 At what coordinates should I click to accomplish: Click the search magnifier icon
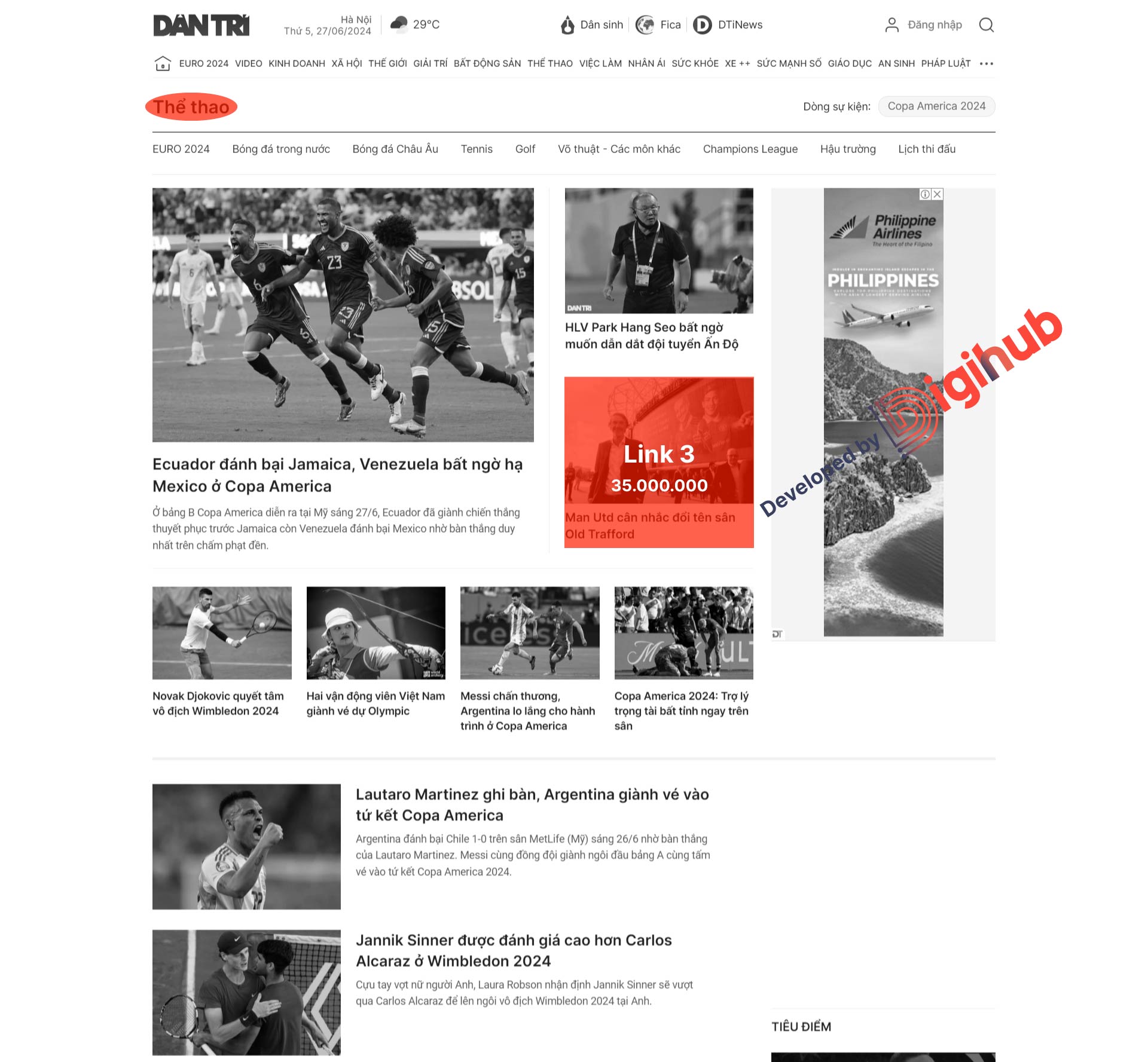(x=988, y=23)
